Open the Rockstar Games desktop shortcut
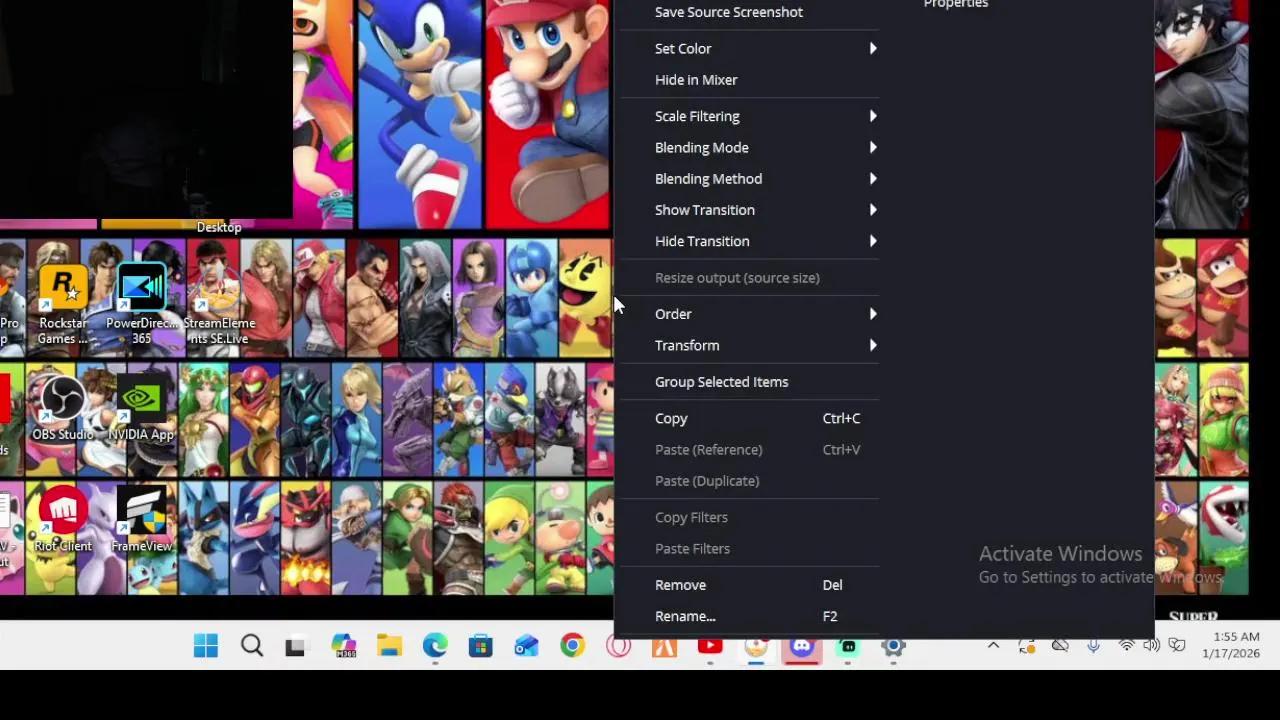 63,304
